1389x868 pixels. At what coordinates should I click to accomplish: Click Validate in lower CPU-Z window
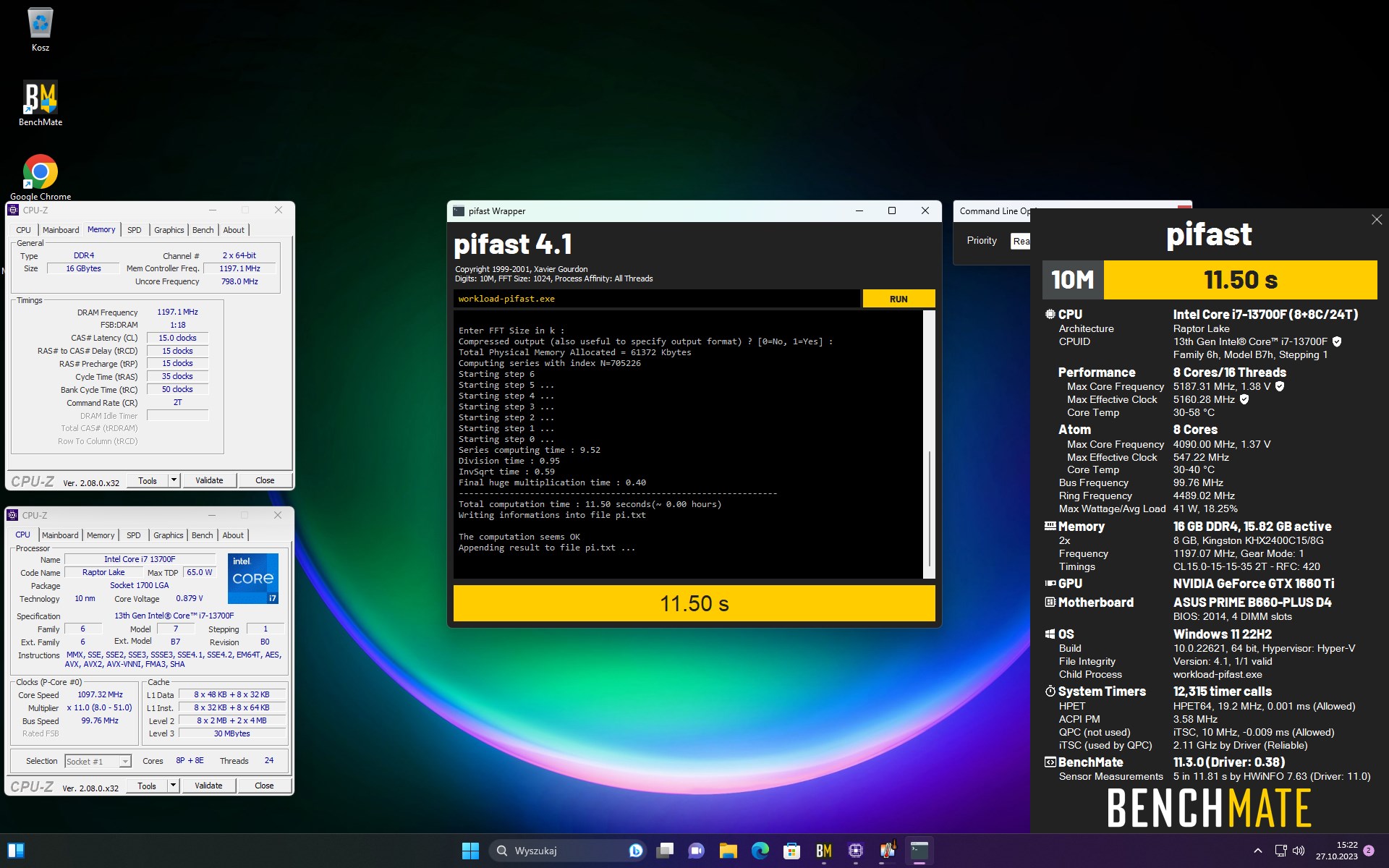(x=209, y=786)
